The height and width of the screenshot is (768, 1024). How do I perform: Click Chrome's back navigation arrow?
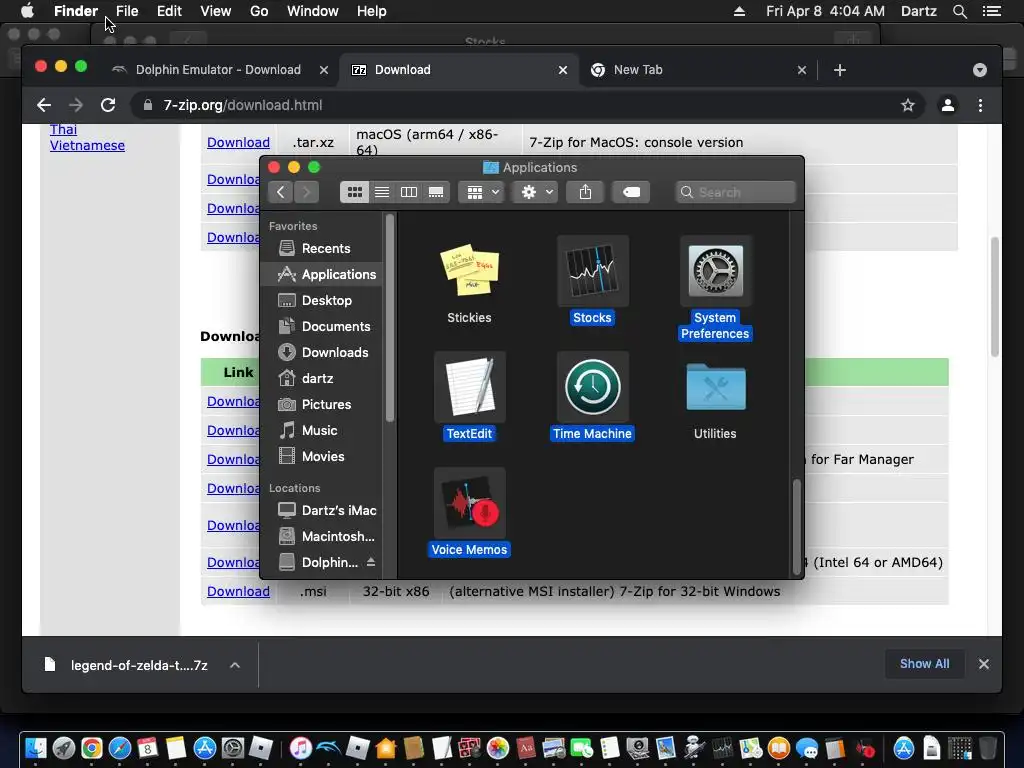point(44,105)
